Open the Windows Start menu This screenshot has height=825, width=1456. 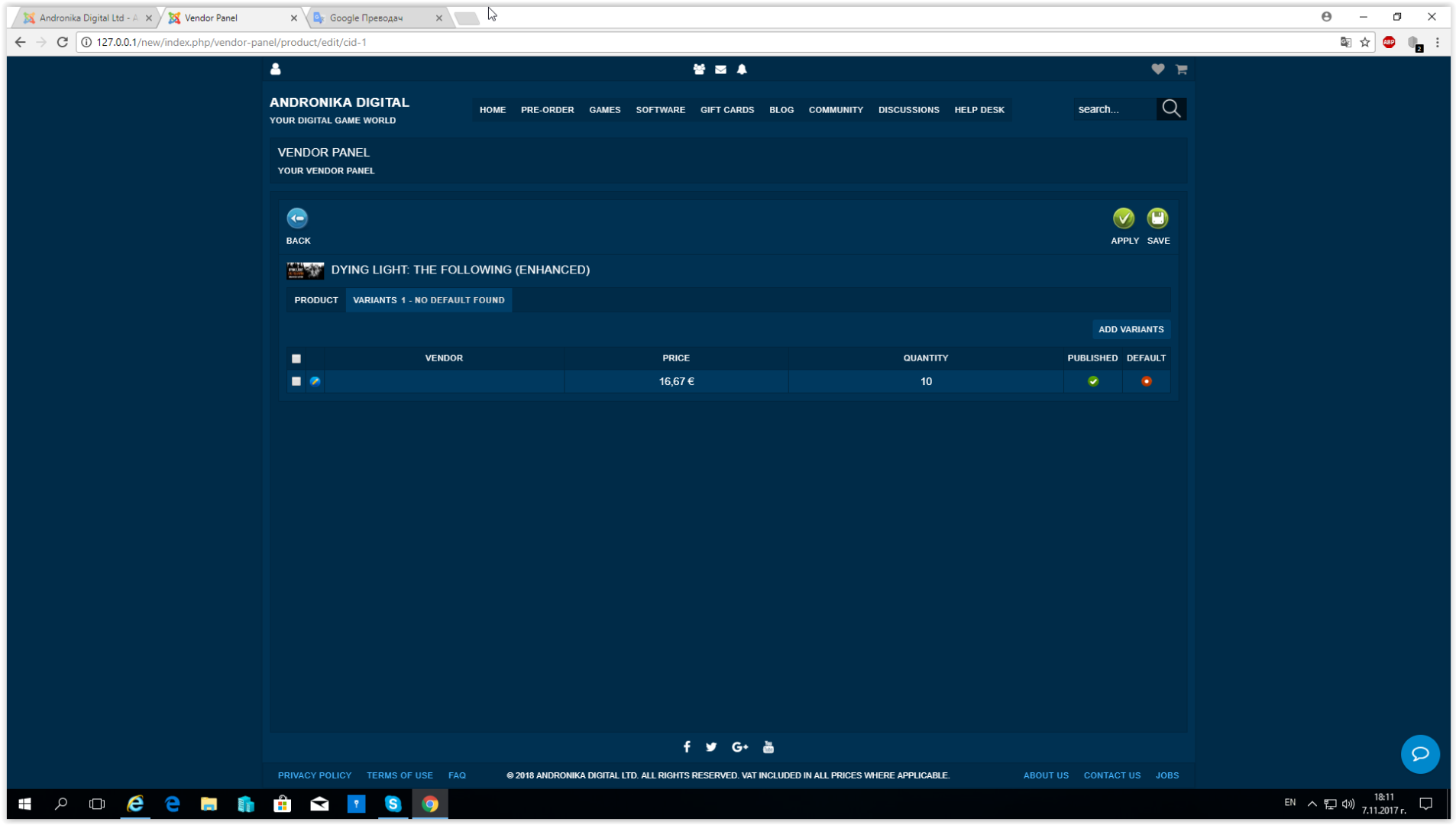click(24, 804)
